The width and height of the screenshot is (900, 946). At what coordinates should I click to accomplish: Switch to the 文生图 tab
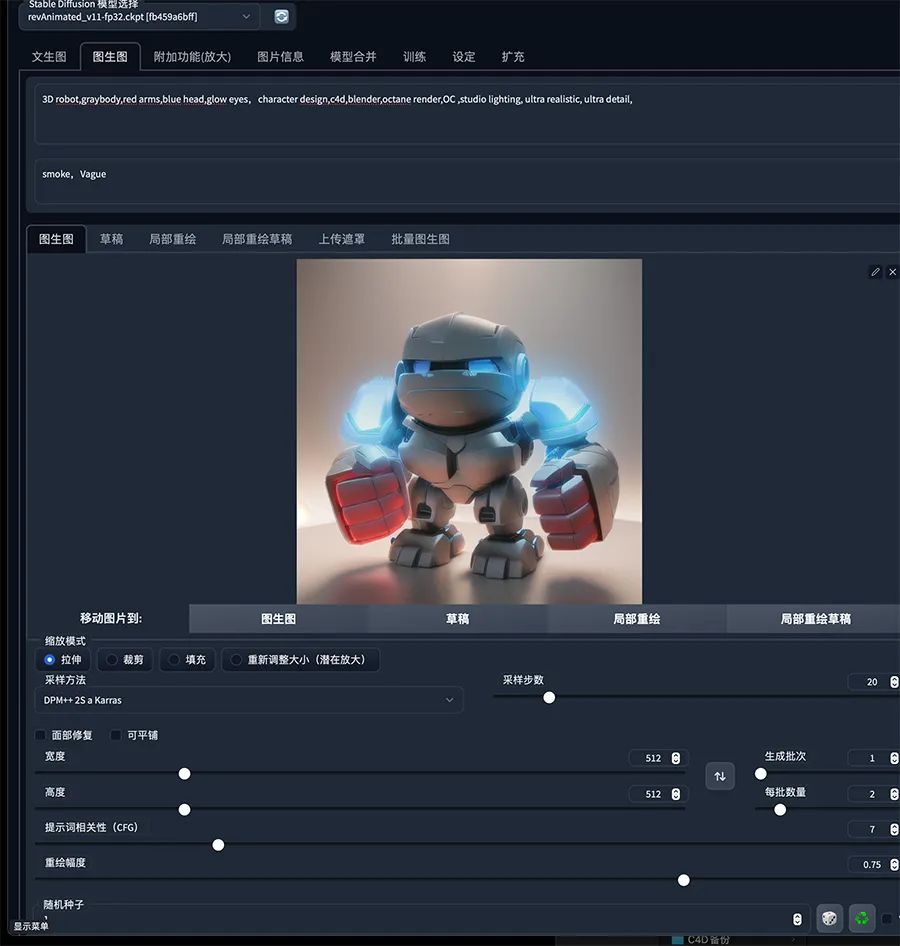49,57
